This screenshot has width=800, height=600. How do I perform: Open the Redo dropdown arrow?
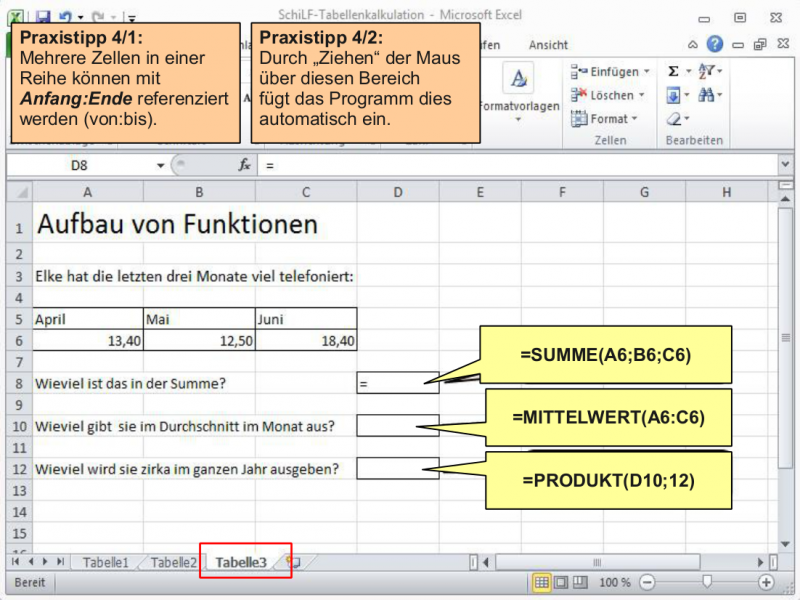[113, 17]
